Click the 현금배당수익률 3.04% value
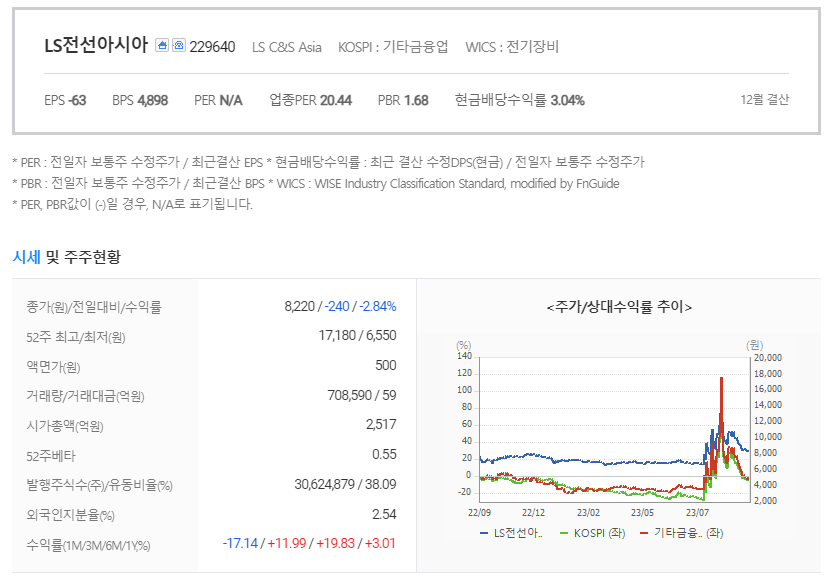The width and height of the screenshot is (830, 580). click(519, 100)
